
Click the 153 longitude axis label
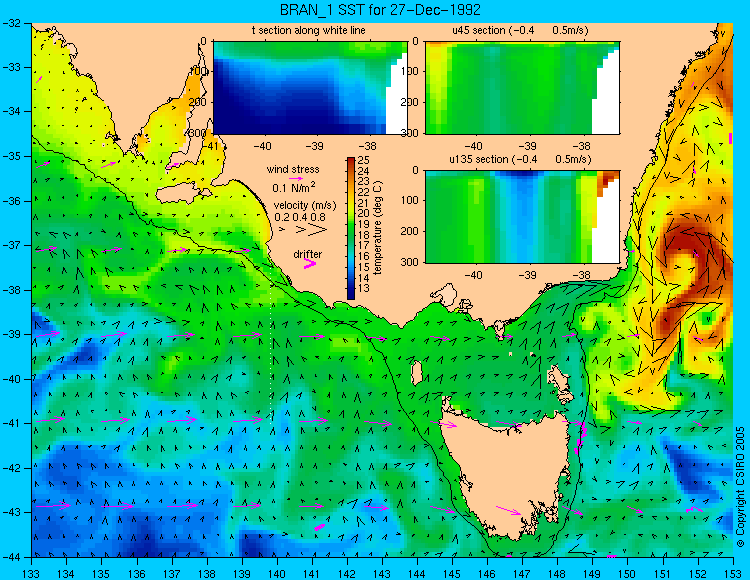(733, 574)
